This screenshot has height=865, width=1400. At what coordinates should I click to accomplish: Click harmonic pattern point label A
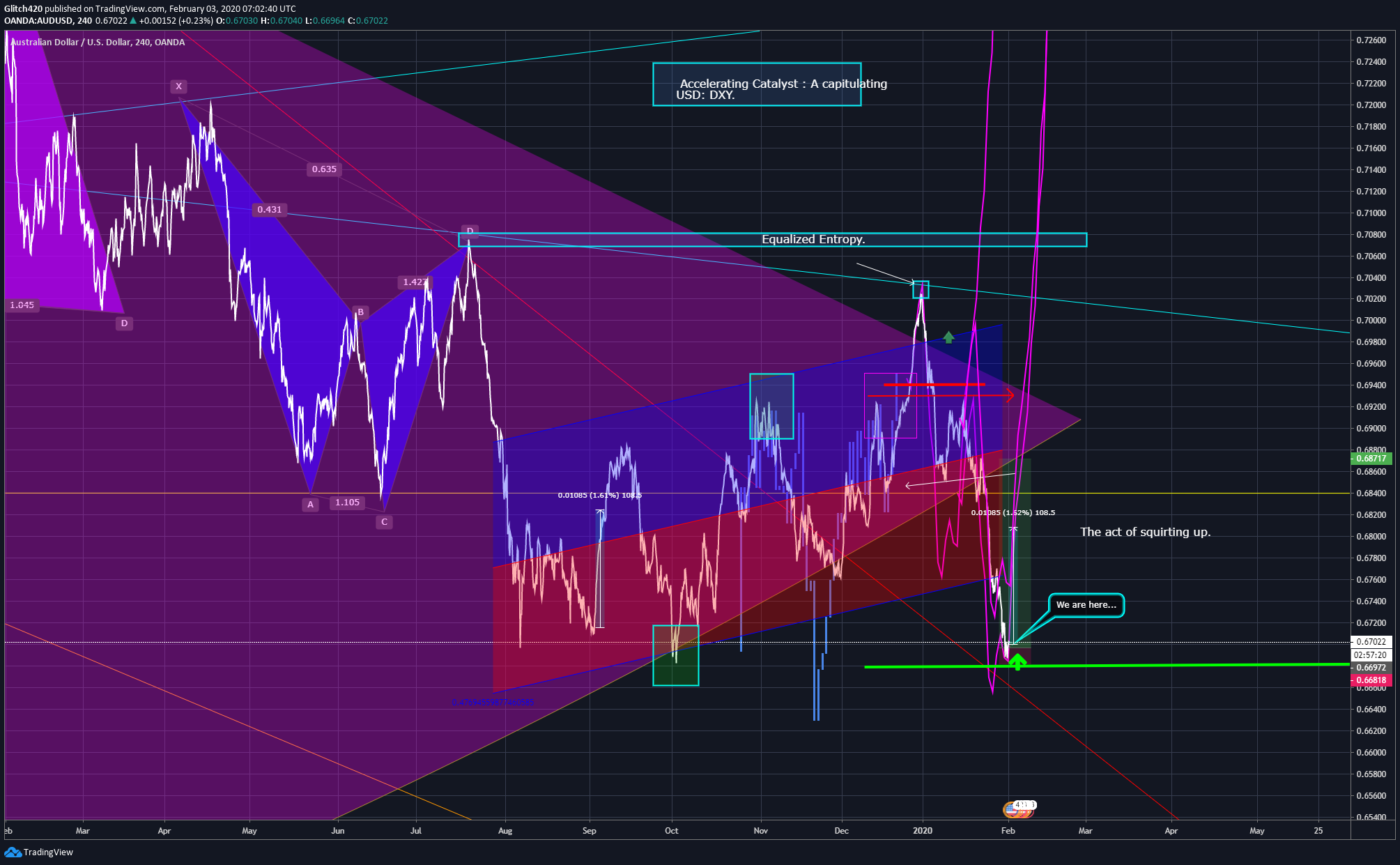coord(310,504)
